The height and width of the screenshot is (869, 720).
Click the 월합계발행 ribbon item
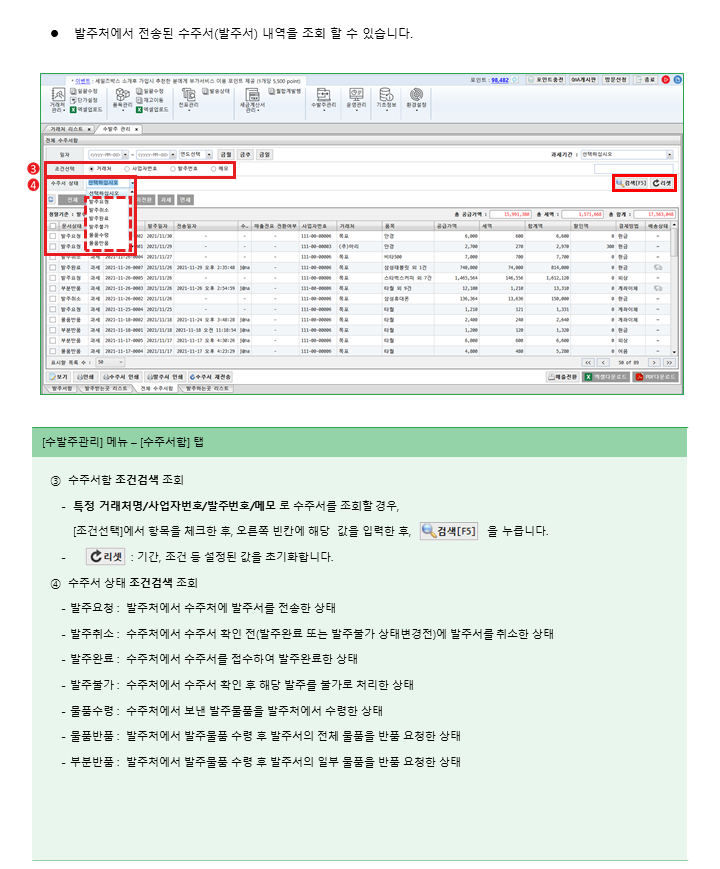[x=285, y=91]
